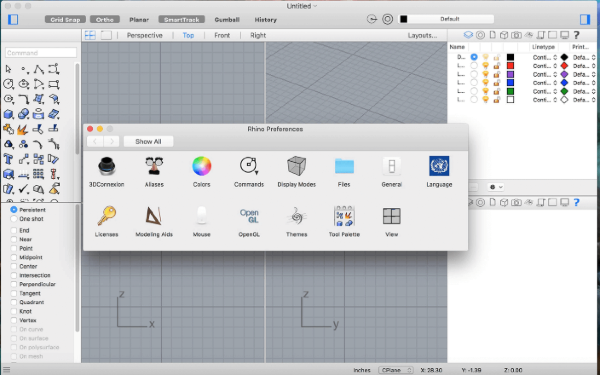600x375 pixels.
Task: Select the checkmark tool in the palette
Action: 23,189
